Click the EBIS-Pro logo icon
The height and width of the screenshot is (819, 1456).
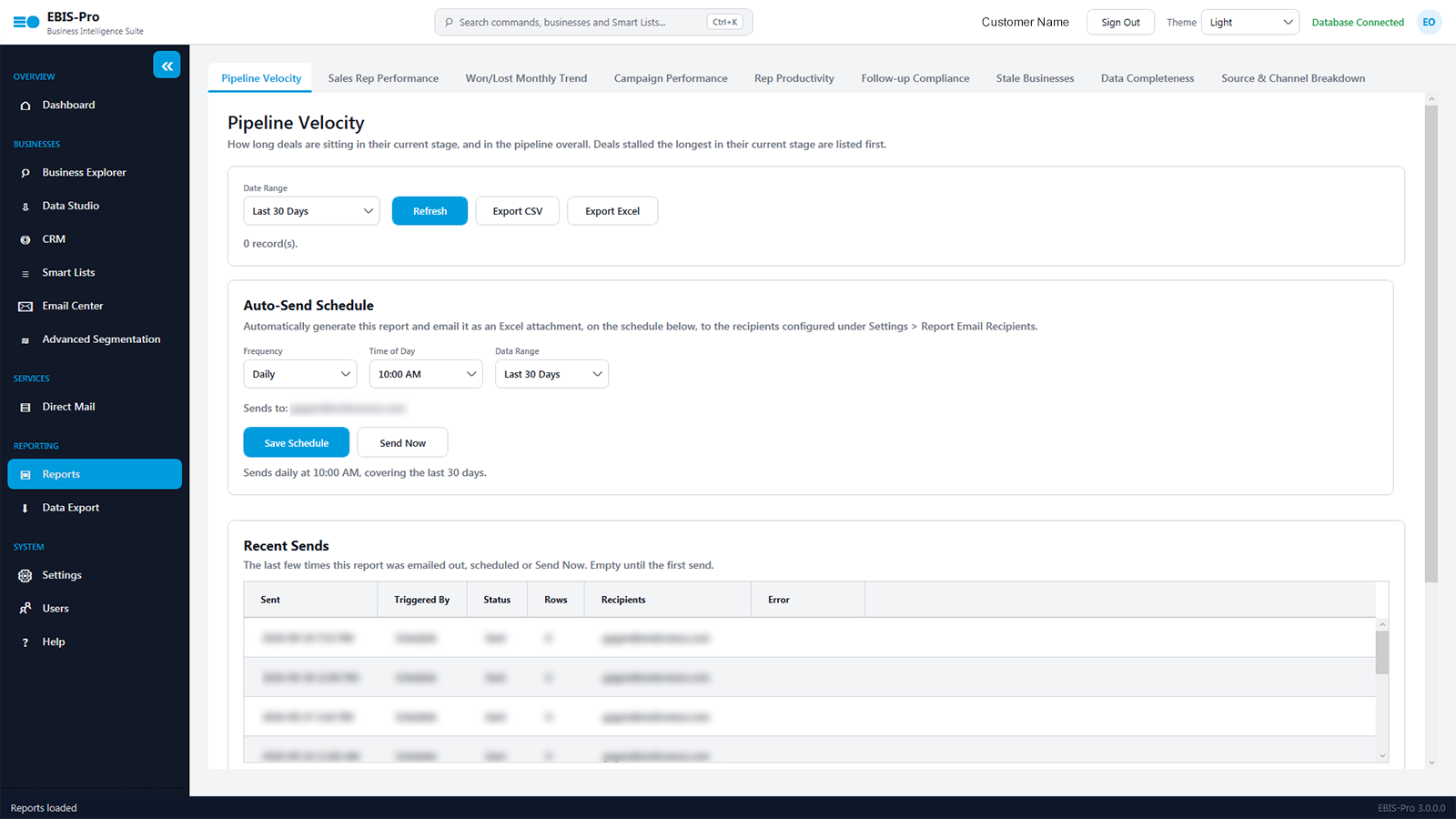tap(26, 22)
